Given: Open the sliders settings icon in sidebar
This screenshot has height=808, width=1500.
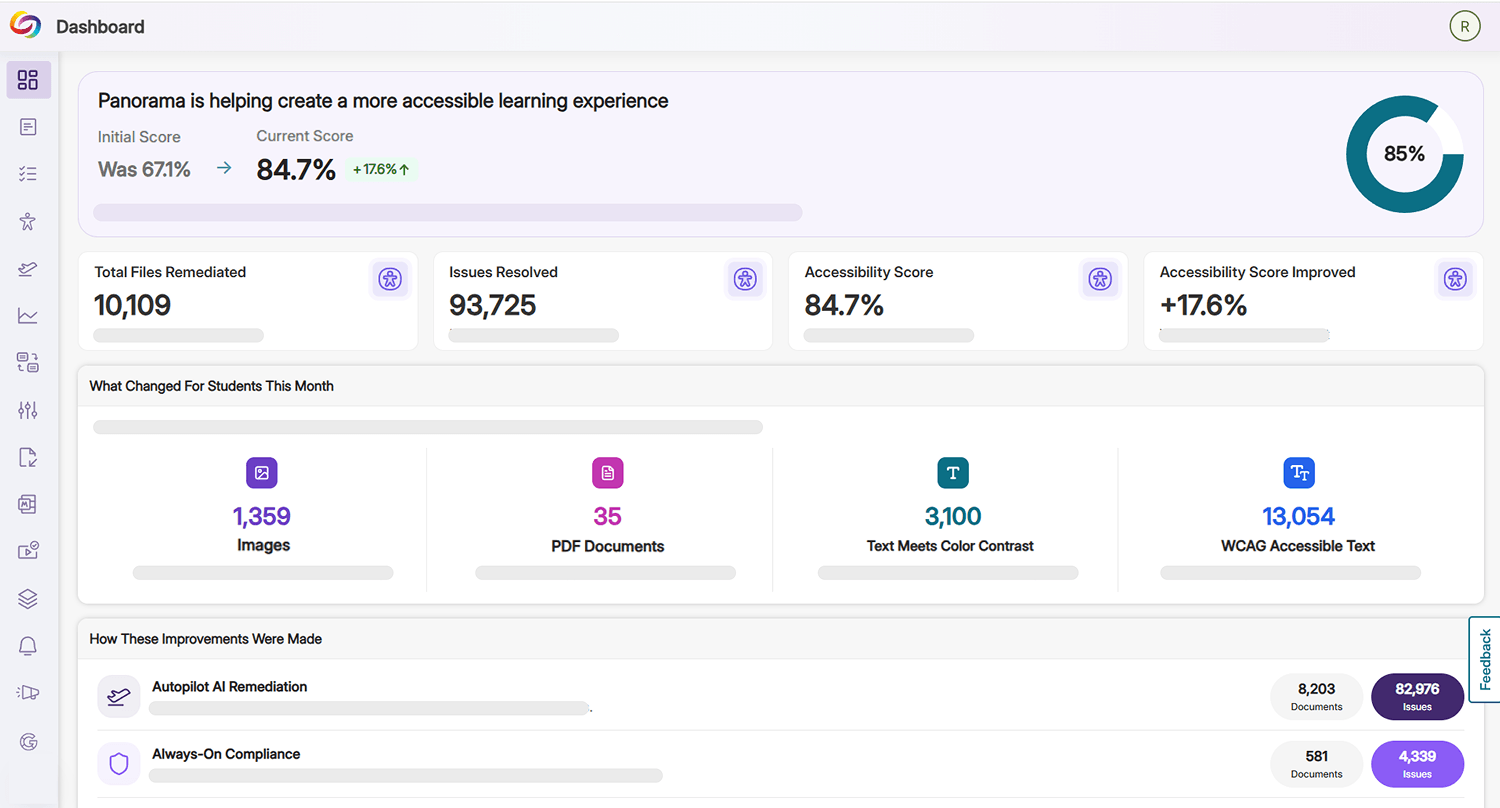Looking at the screenshot, I should [28, 410].
